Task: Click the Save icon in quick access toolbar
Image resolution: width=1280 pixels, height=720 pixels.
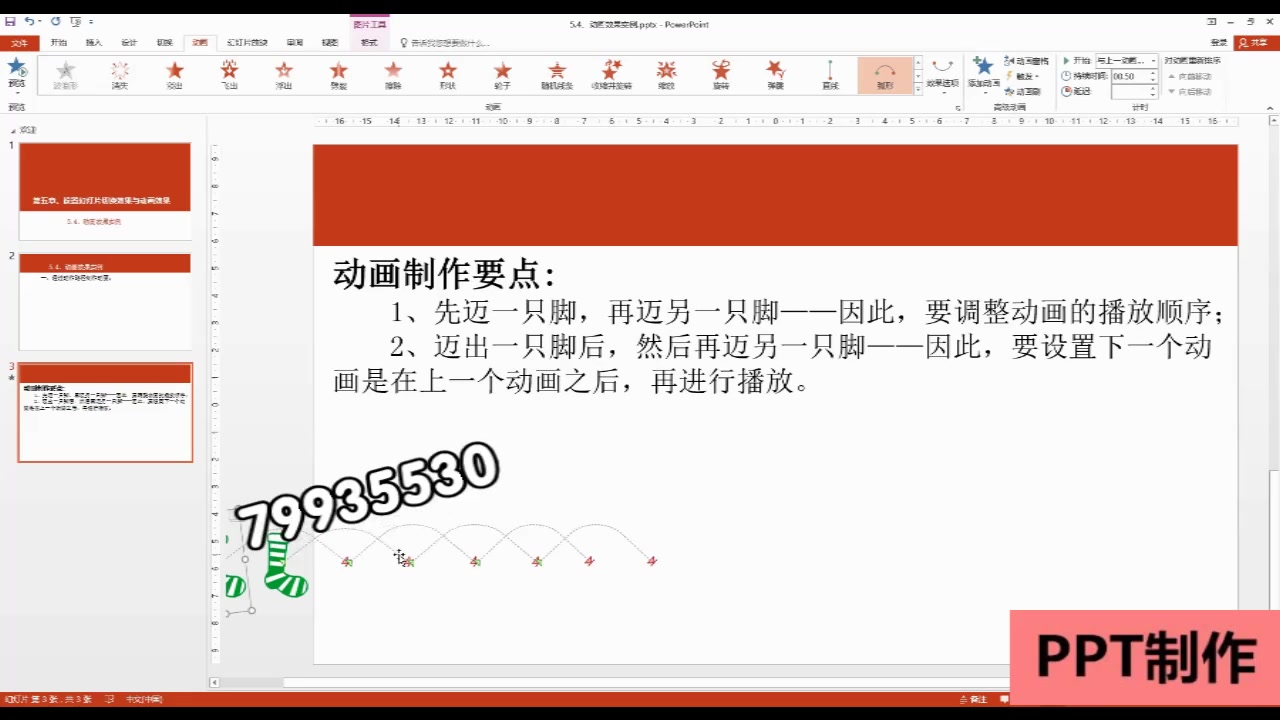Action: (x=10, y=21)
